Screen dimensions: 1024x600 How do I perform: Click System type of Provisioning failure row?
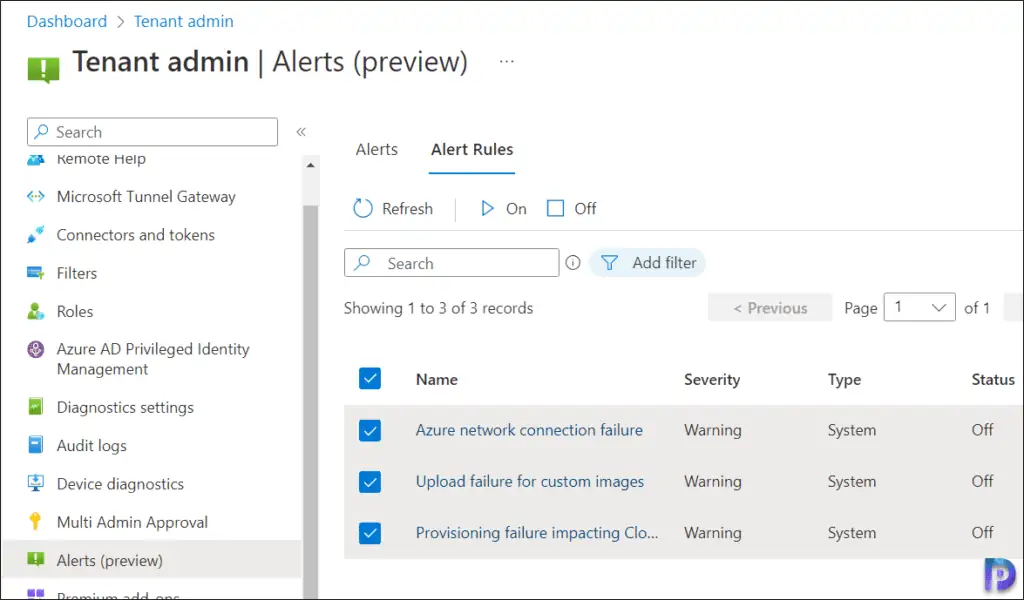[852, 533]
